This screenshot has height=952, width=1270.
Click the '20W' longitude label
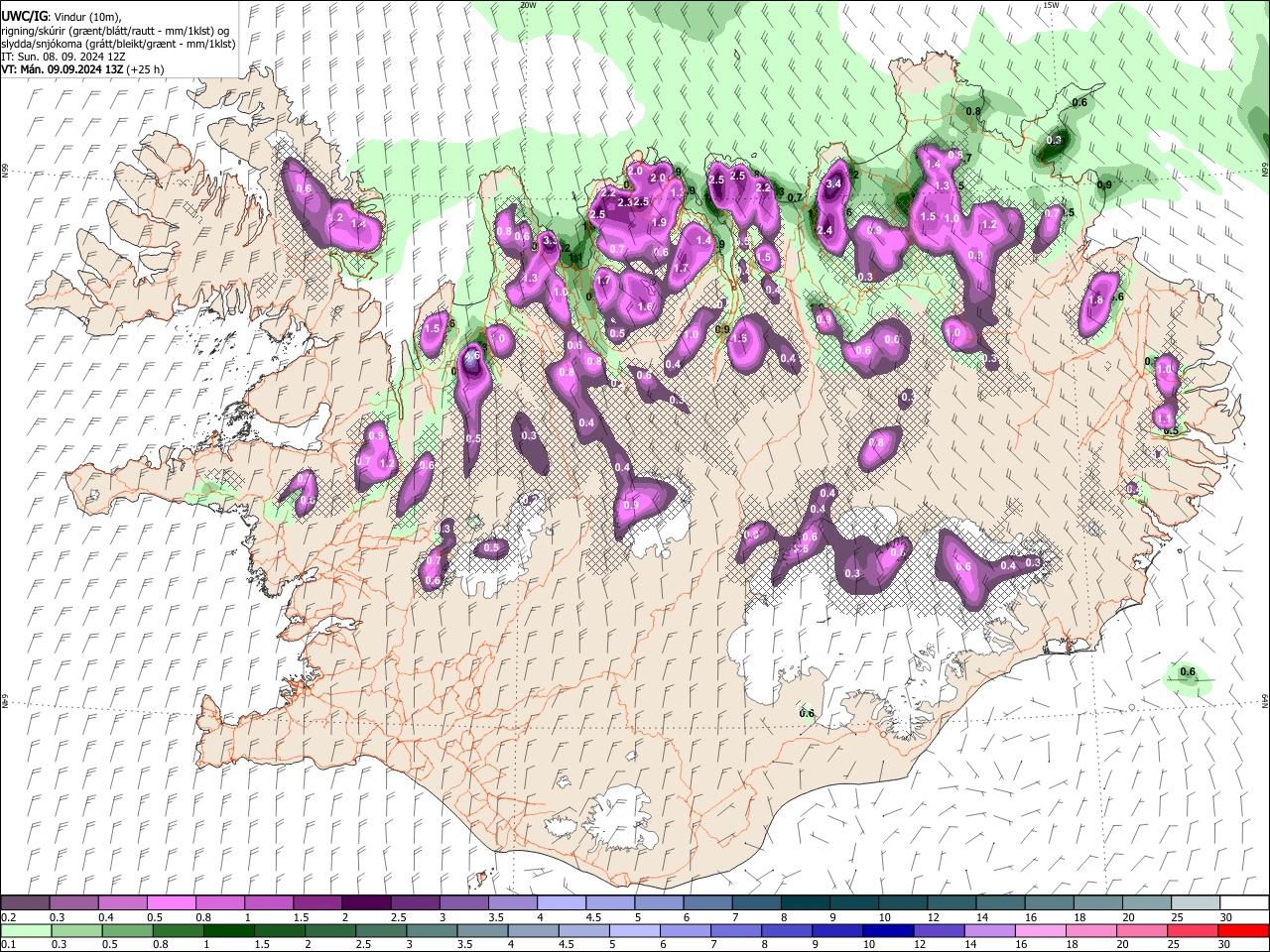pyautogui.click(x=528, y=5)
